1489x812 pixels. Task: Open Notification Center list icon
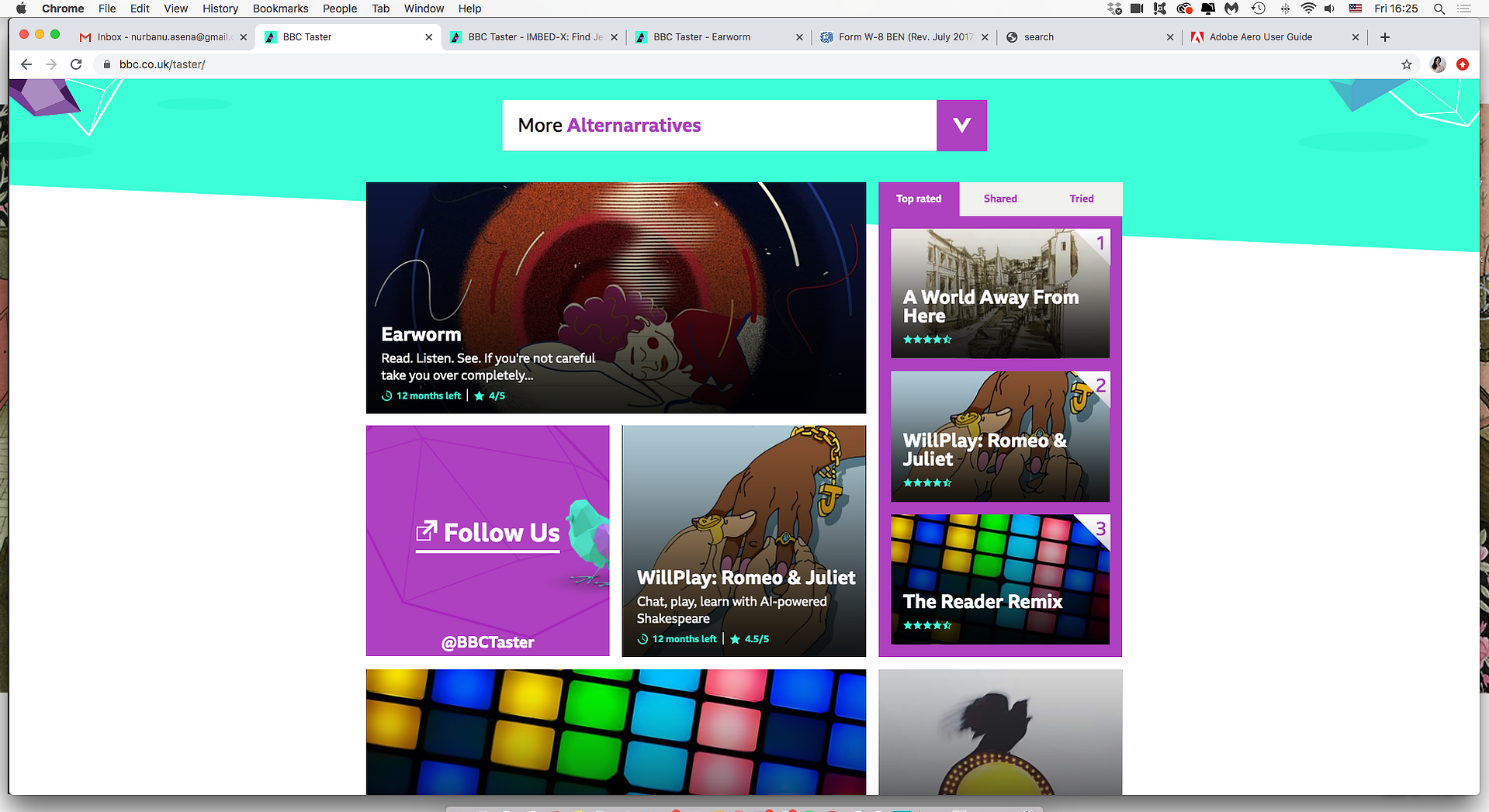(x=1464, y=9)
